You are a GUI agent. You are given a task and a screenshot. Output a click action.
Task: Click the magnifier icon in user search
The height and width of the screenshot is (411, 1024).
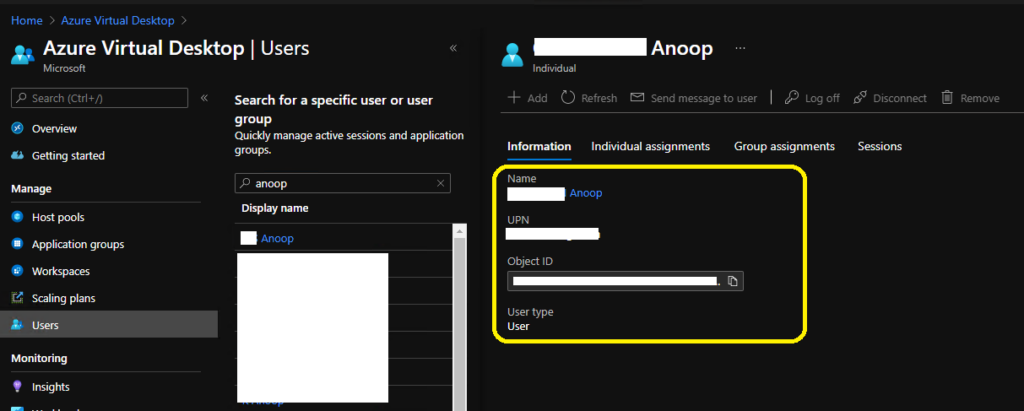[246, 184]
